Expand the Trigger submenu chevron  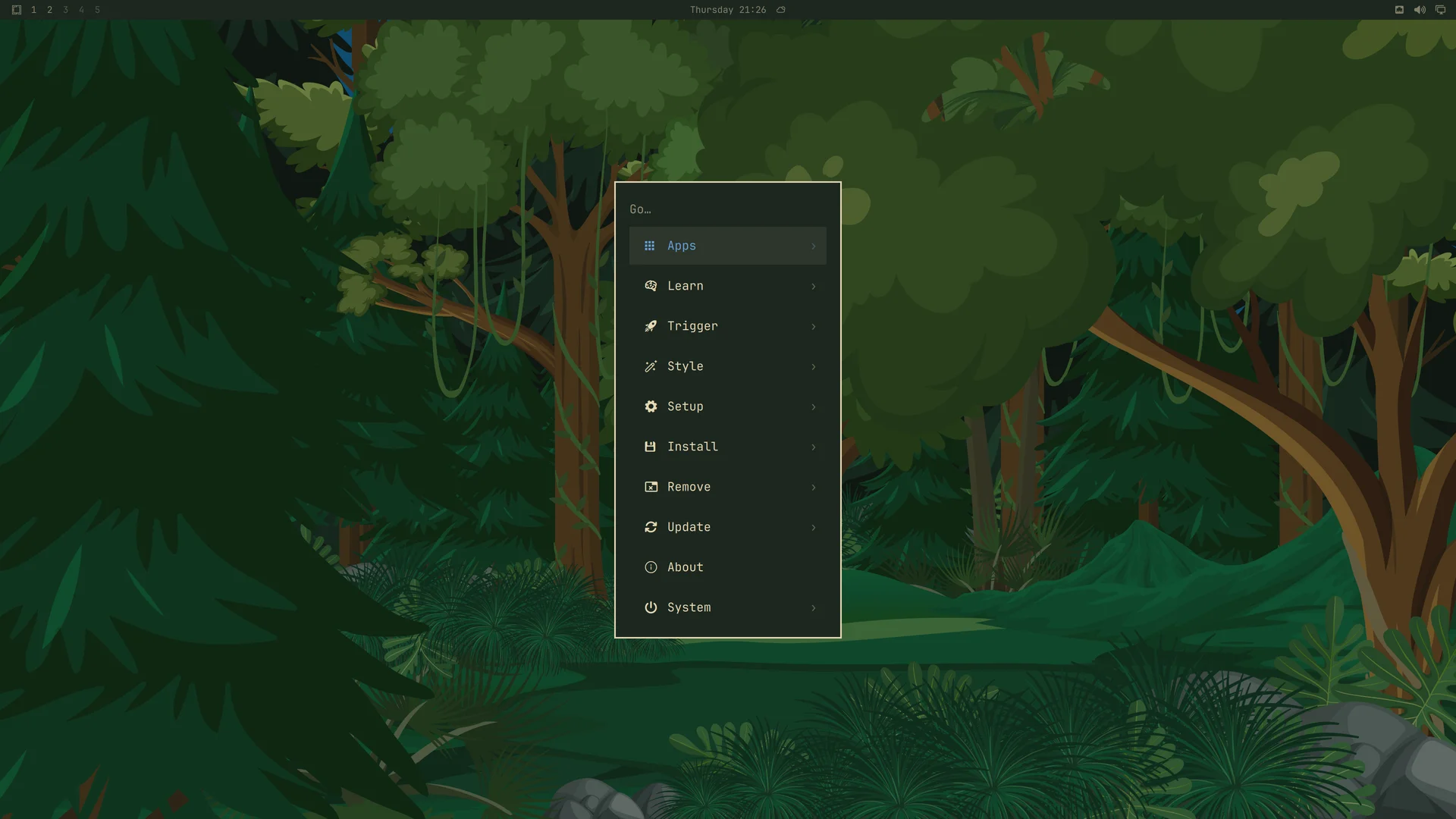pos(814,326)
